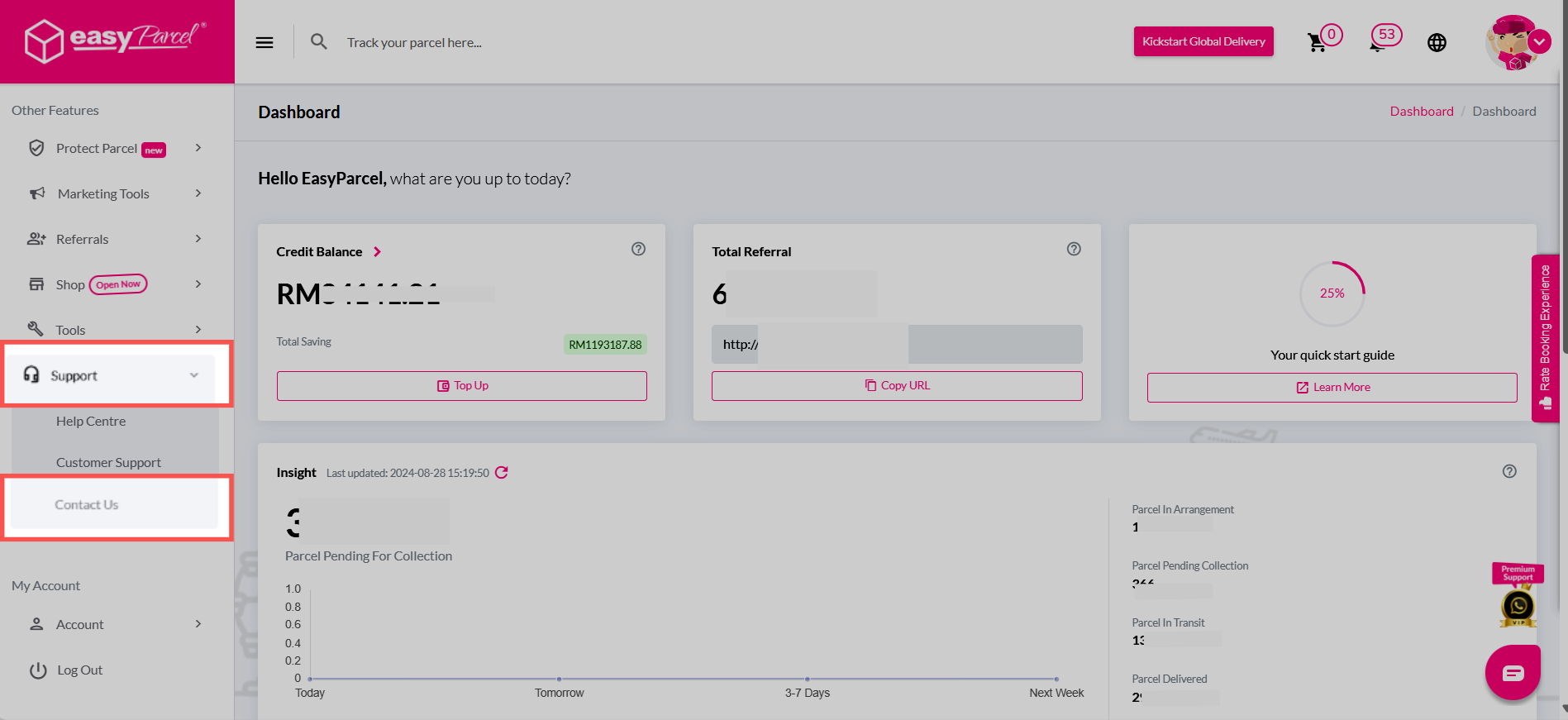Click the Track your parcel search field
Screen dimensions: 1568x720
point(414,42)
